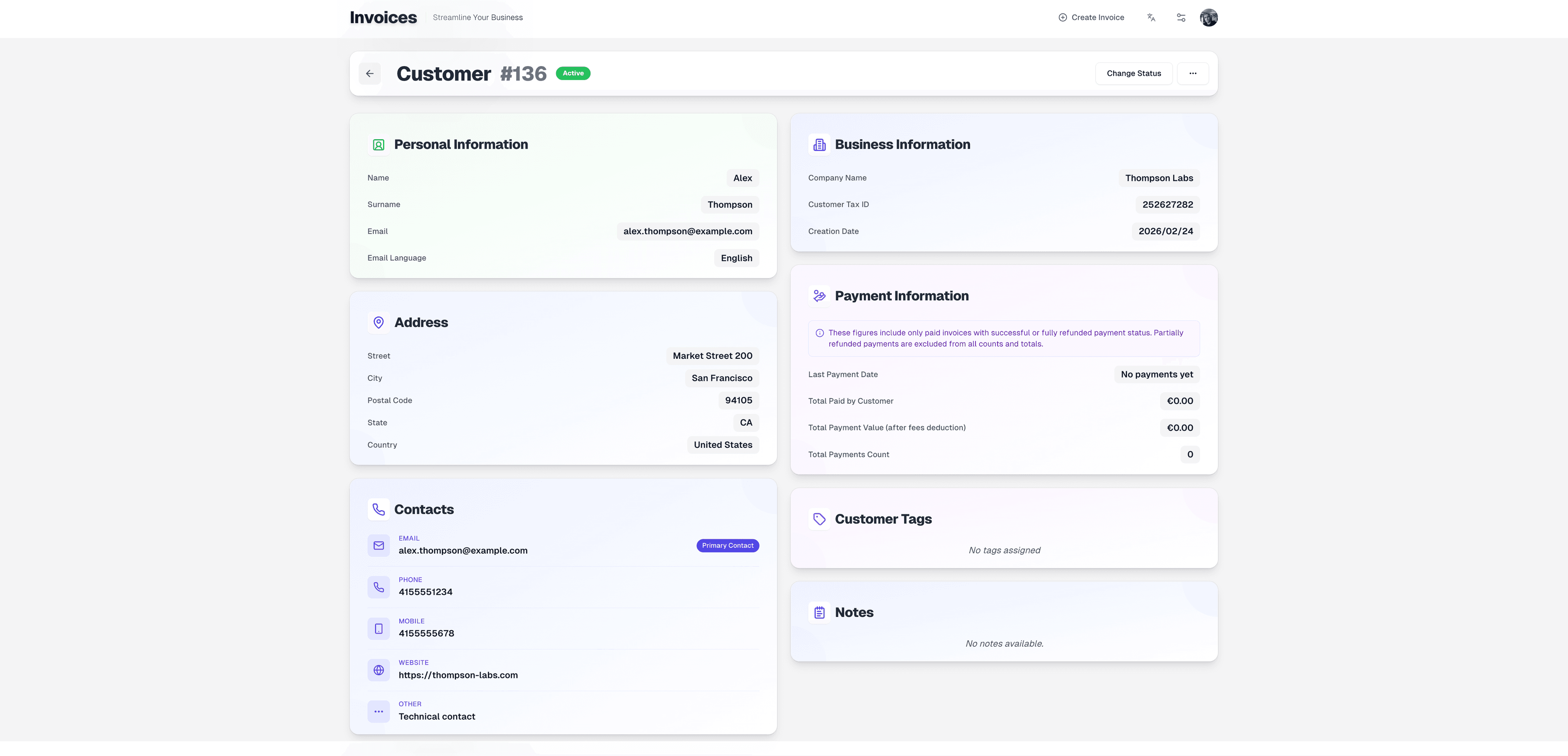Screen dimensions: 1568x756
Task: Open the settings preferences icon
Action: pos(1181,18)
